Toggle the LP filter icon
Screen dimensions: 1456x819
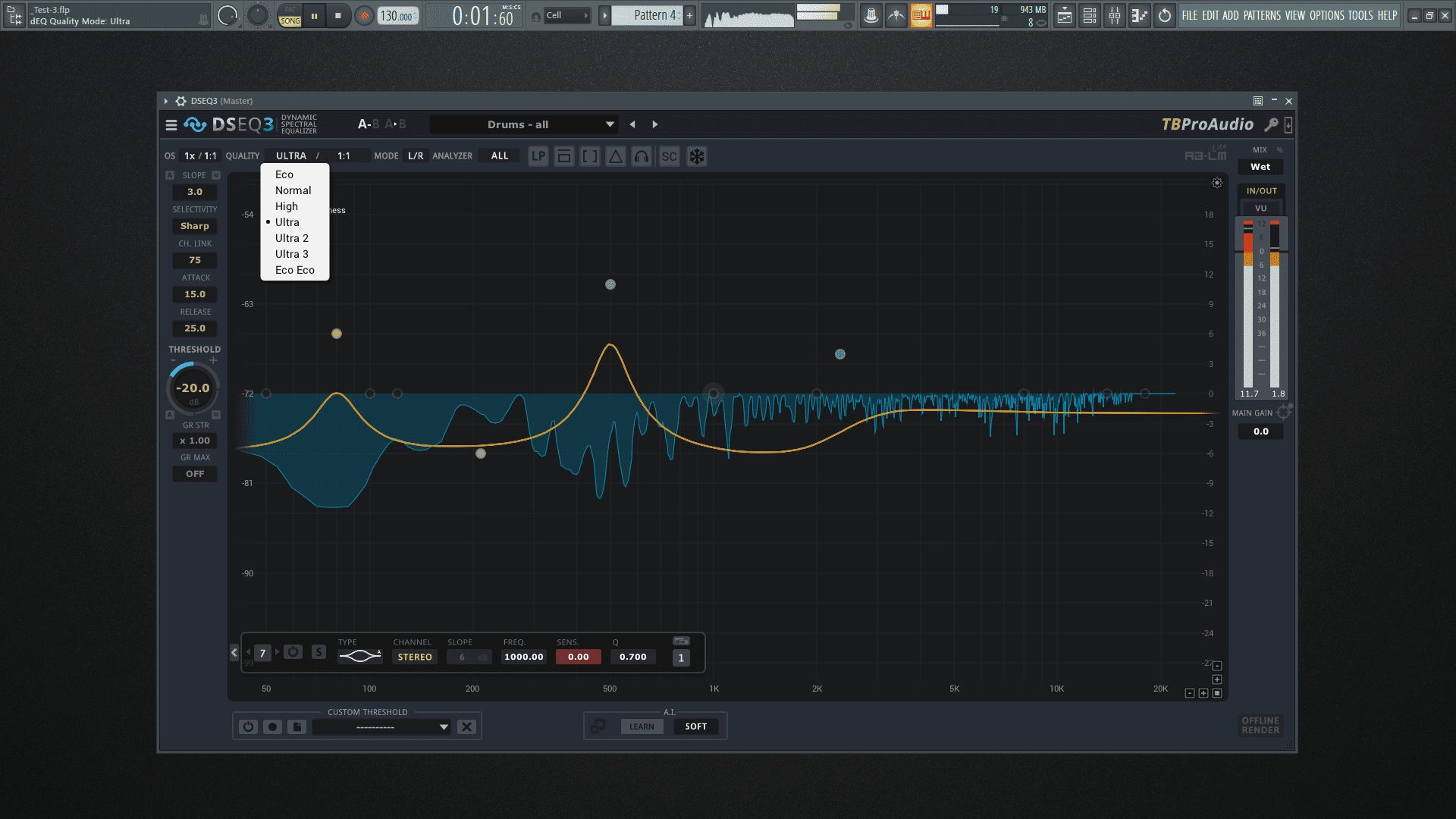click(x=538, y=156)
